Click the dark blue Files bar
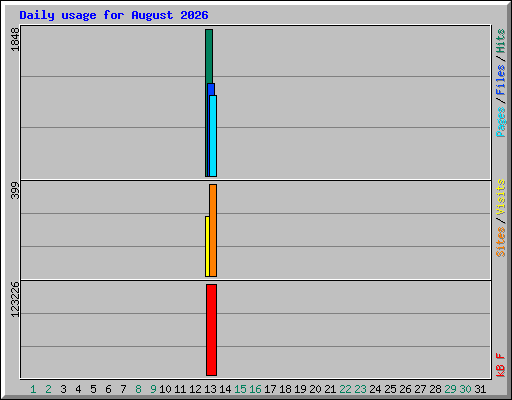The image size is (512, 400). 211,89
